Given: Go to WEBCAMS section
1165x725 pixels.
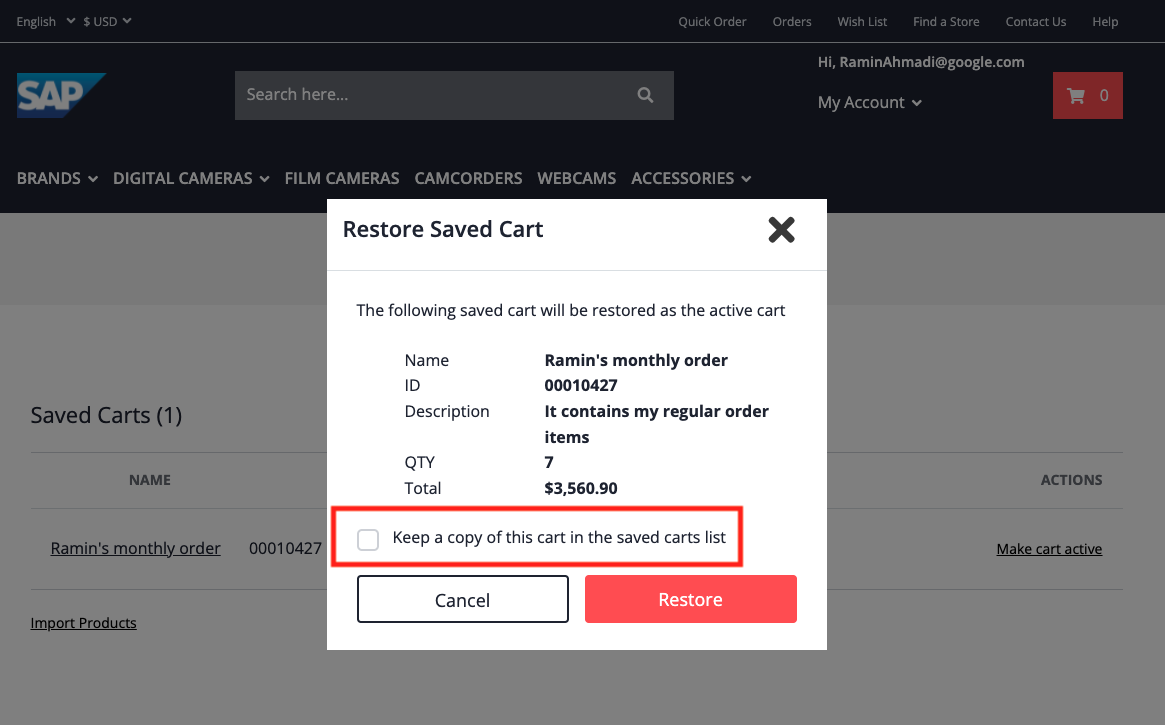Looking at the screenshot, I should (x=576, y=178).
